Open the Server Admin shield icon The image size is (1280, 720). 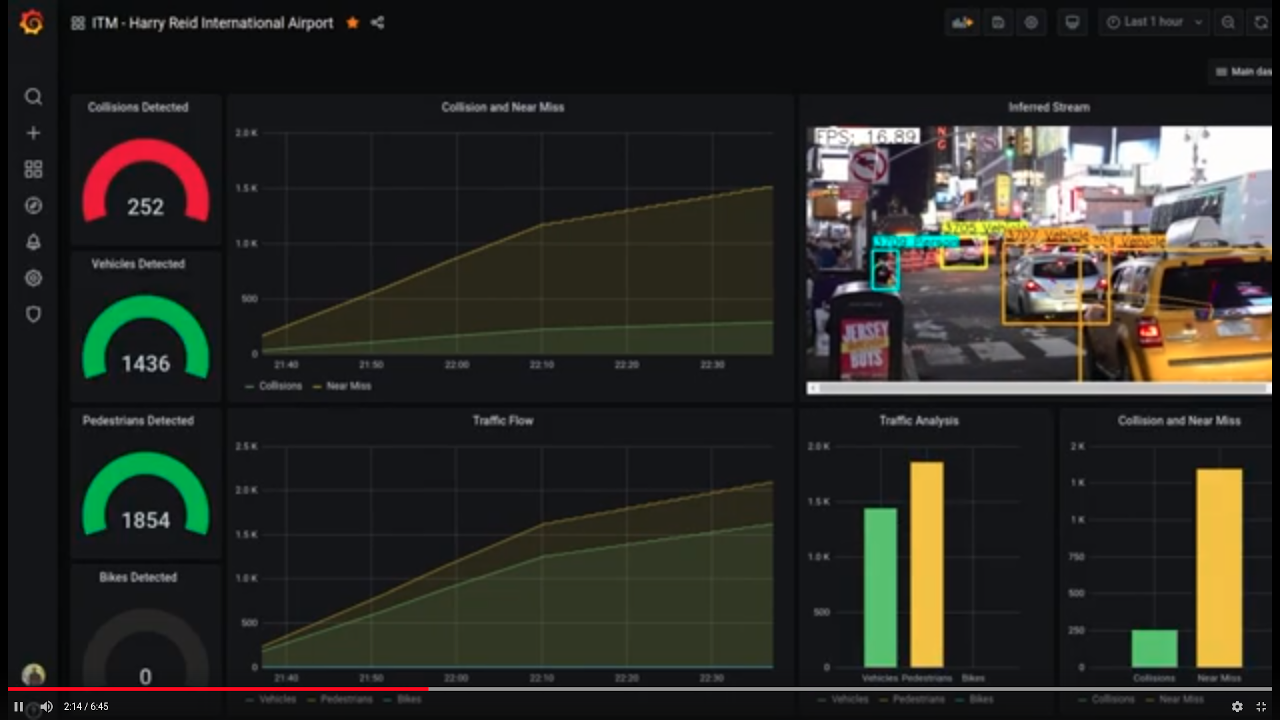pos(33,314)
